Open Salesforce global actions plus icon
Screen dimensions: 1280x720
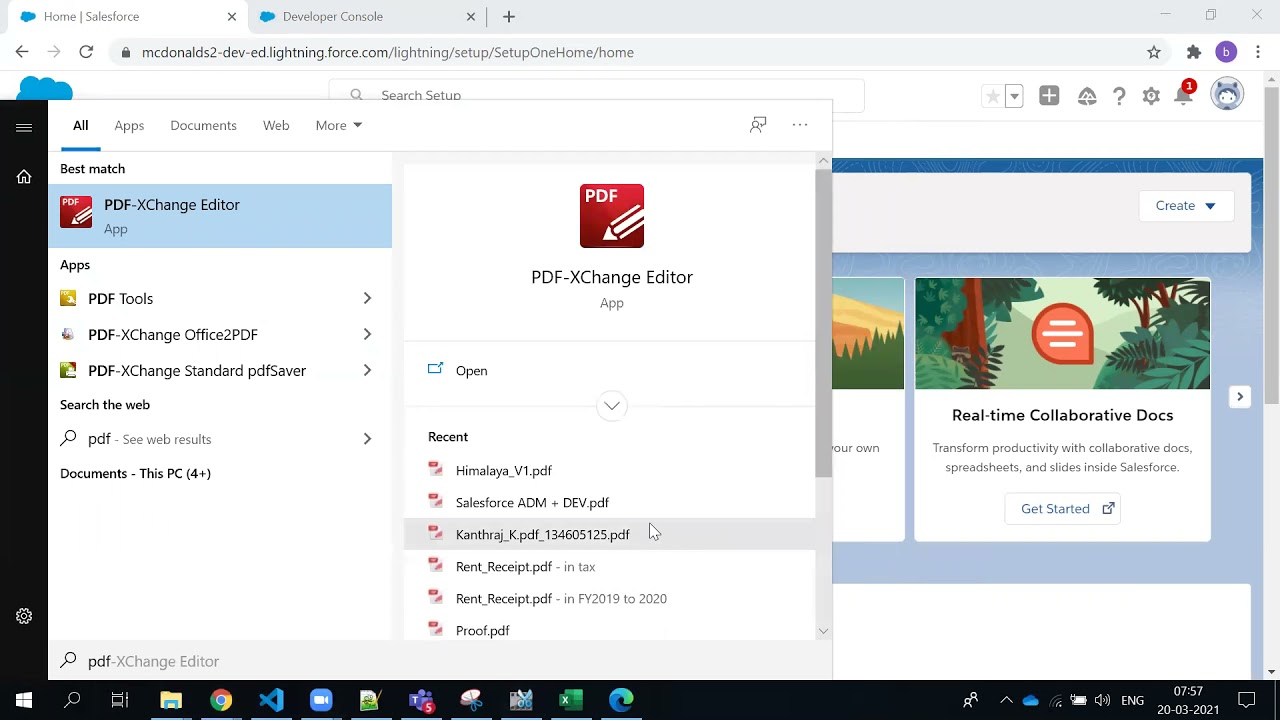(x=1049, y=96)
